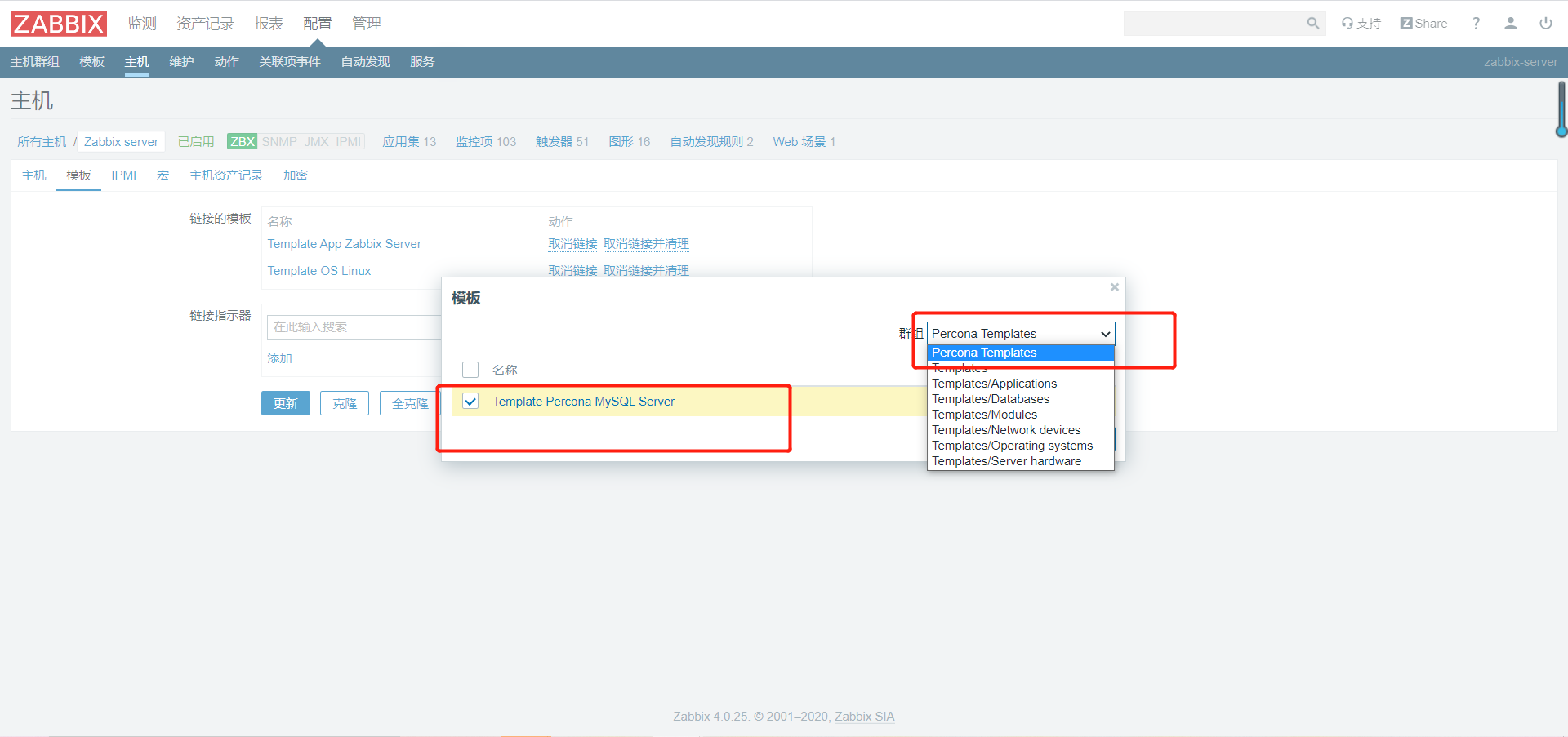
Task: Switch to the 主机 form tab
Action: (33, 175)
